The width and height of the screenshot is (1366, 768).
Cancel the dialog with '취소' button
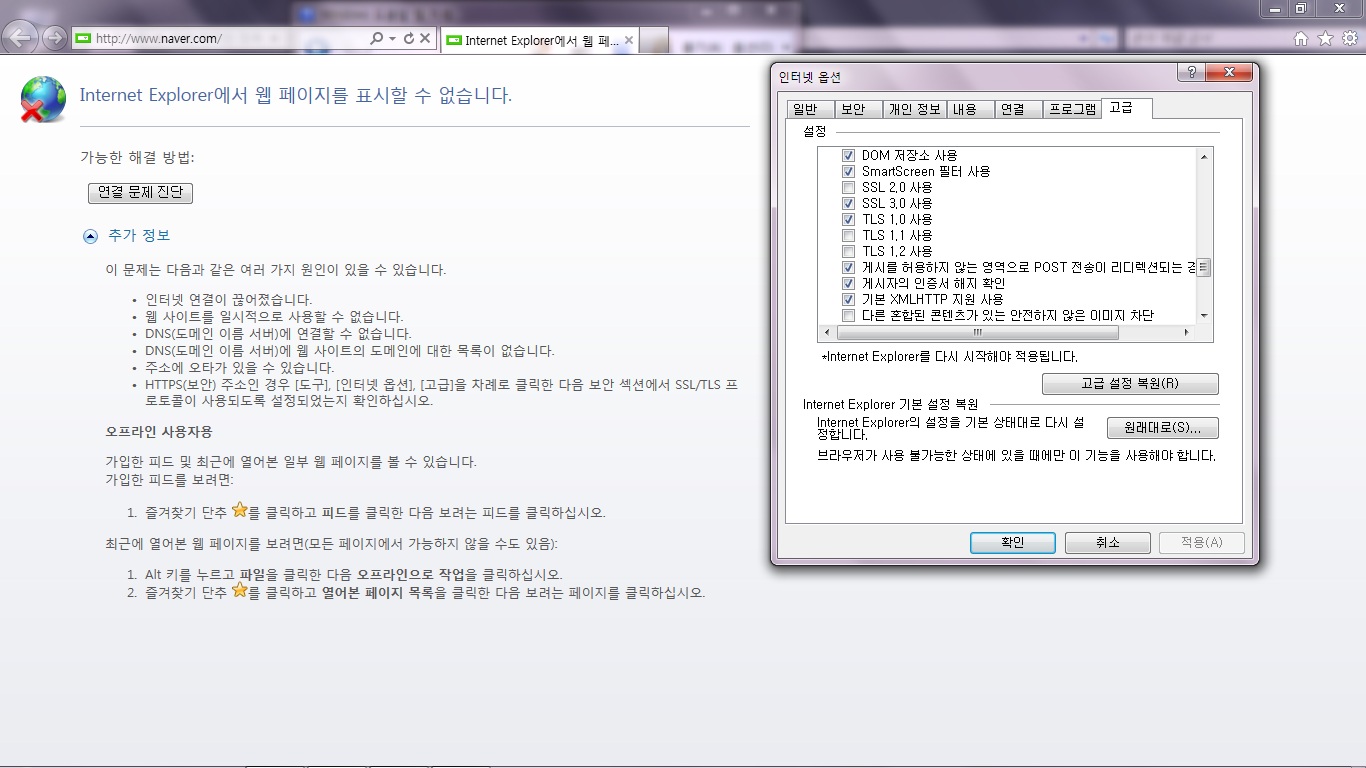tap(1107, 542)
